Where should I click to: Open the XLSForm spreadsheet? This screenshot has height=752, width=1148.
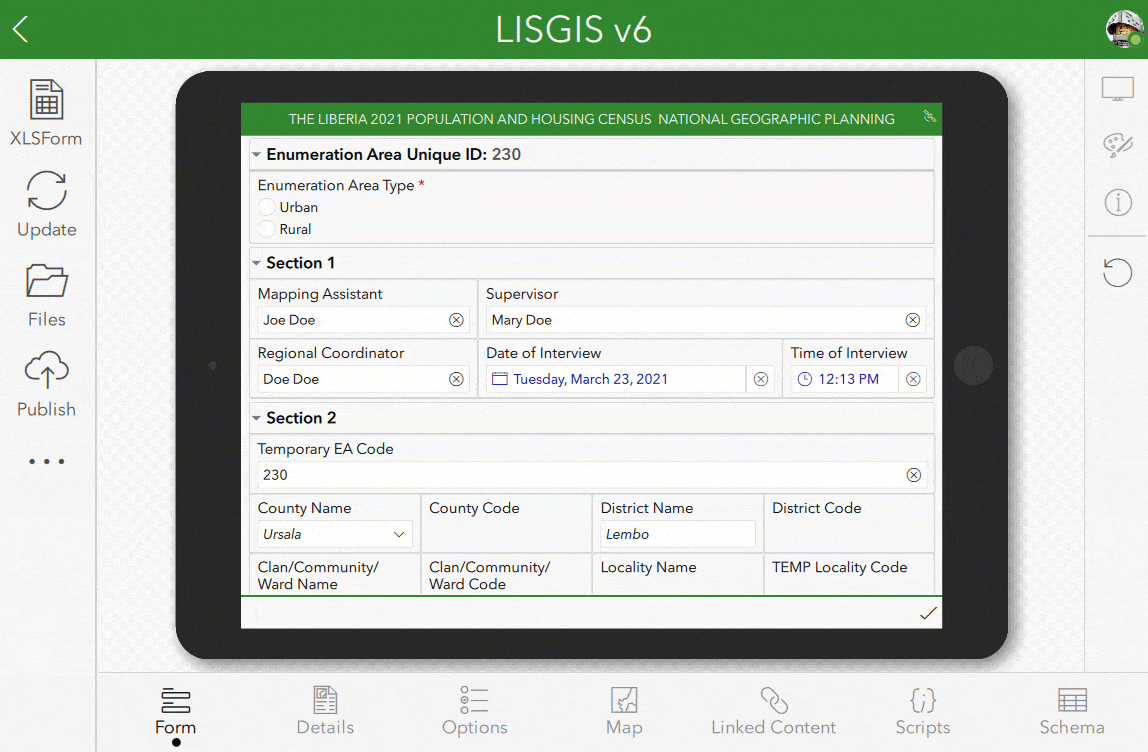click(46, 113)
